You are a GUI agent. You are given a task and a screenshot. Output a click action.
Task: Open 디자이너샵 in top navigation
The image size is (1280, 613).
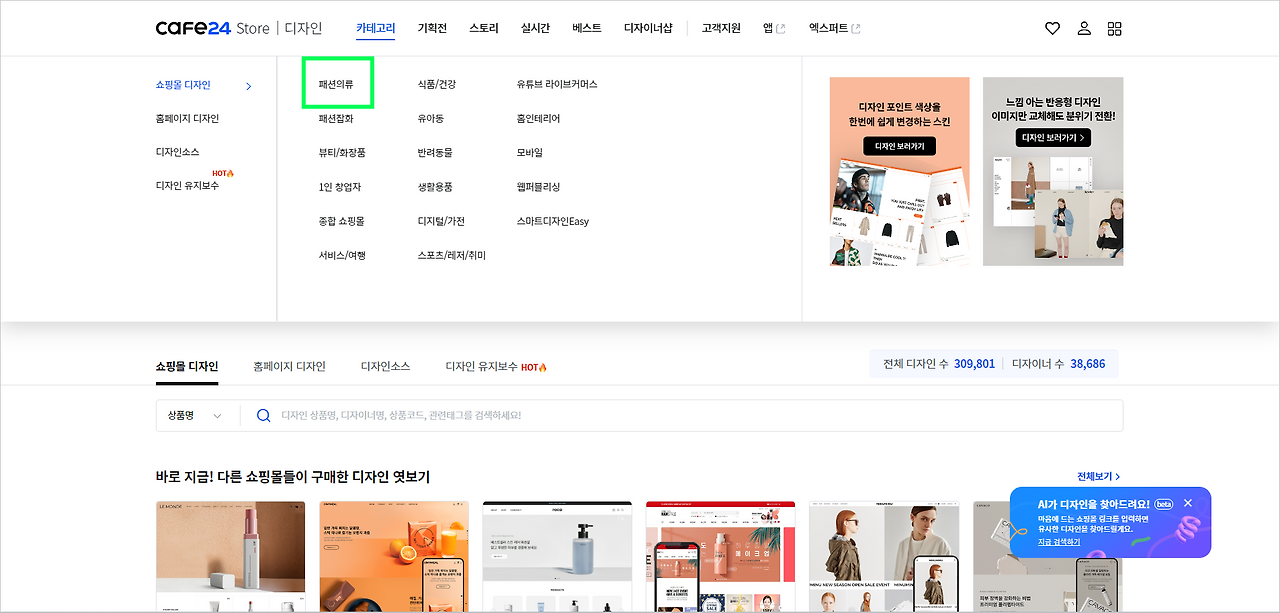coord(648,28)
